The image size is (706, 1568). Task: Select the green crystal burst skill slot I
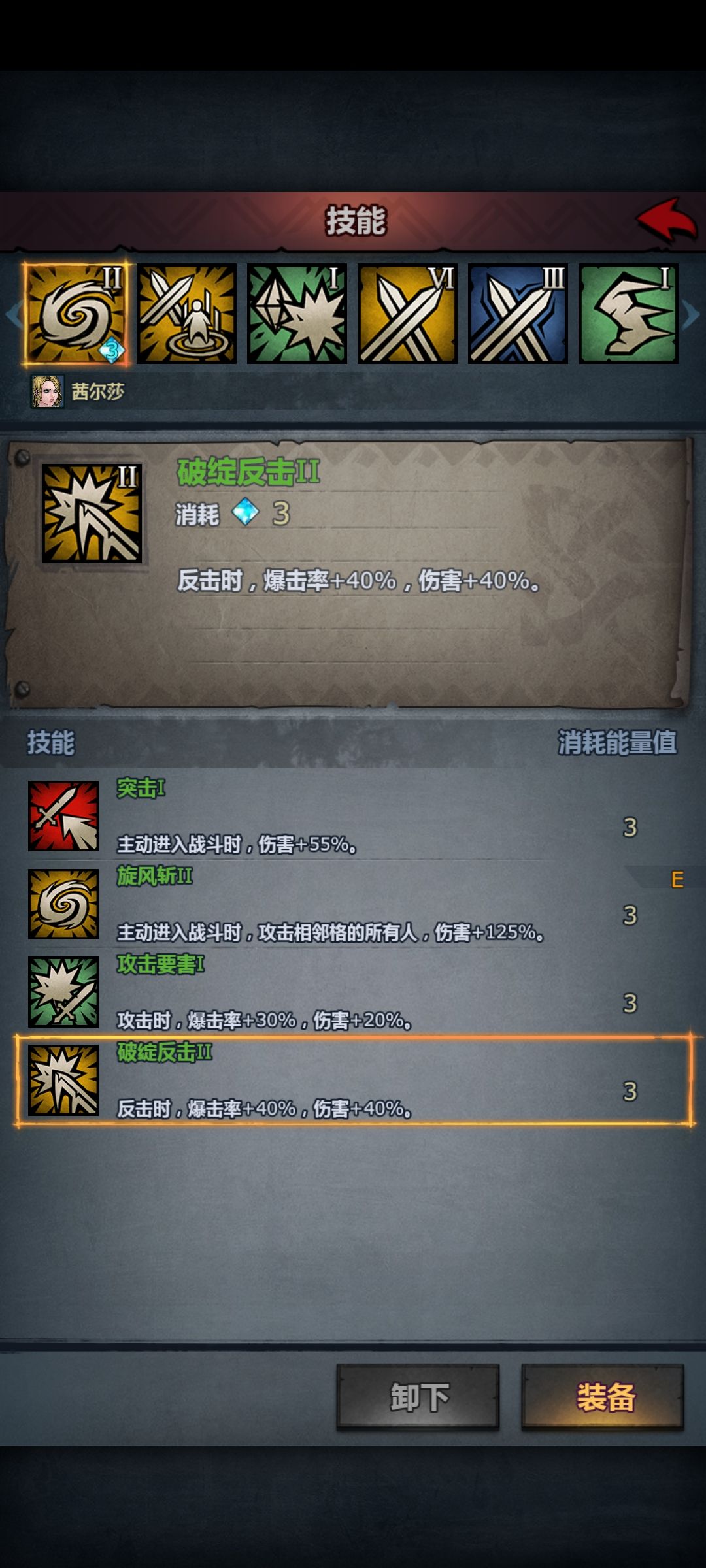click(297, 314)
